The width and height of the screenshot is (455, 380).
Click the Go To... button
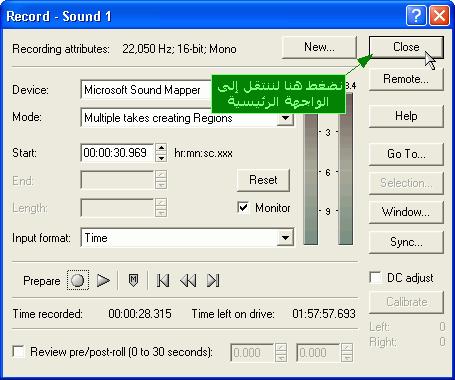(x=406, y=154)
